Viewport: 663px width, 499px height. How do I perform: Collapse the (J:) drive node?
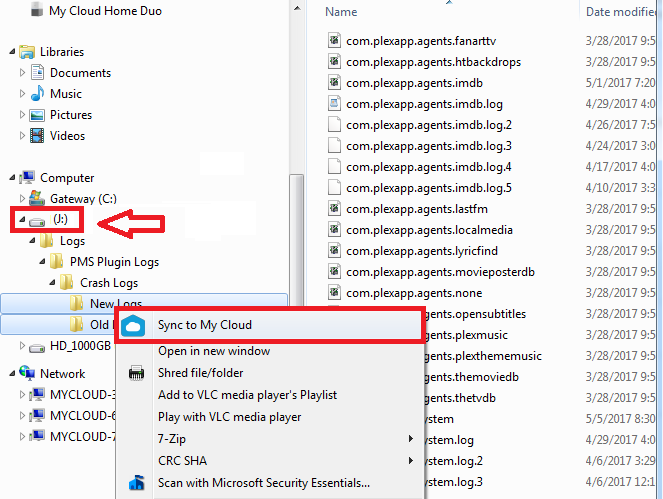pos(22,219)
